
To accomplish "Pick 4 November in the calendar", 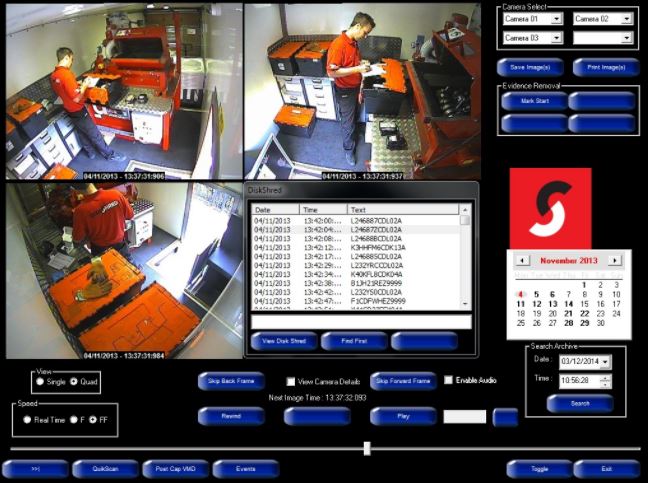I will click(521, 295).
